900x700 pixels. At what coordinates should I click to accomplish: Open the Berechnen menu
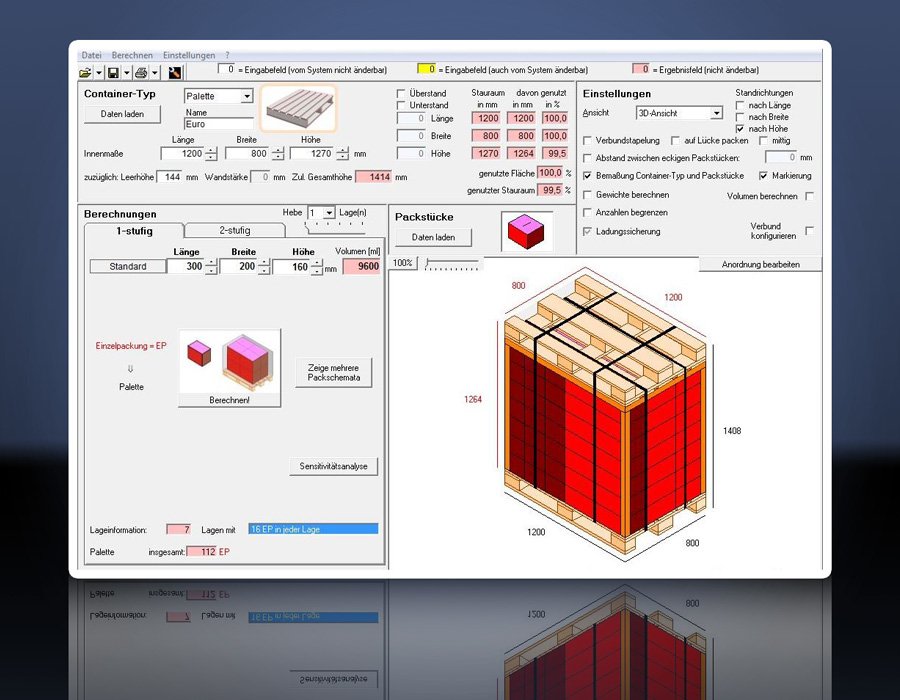pos(132,55)
